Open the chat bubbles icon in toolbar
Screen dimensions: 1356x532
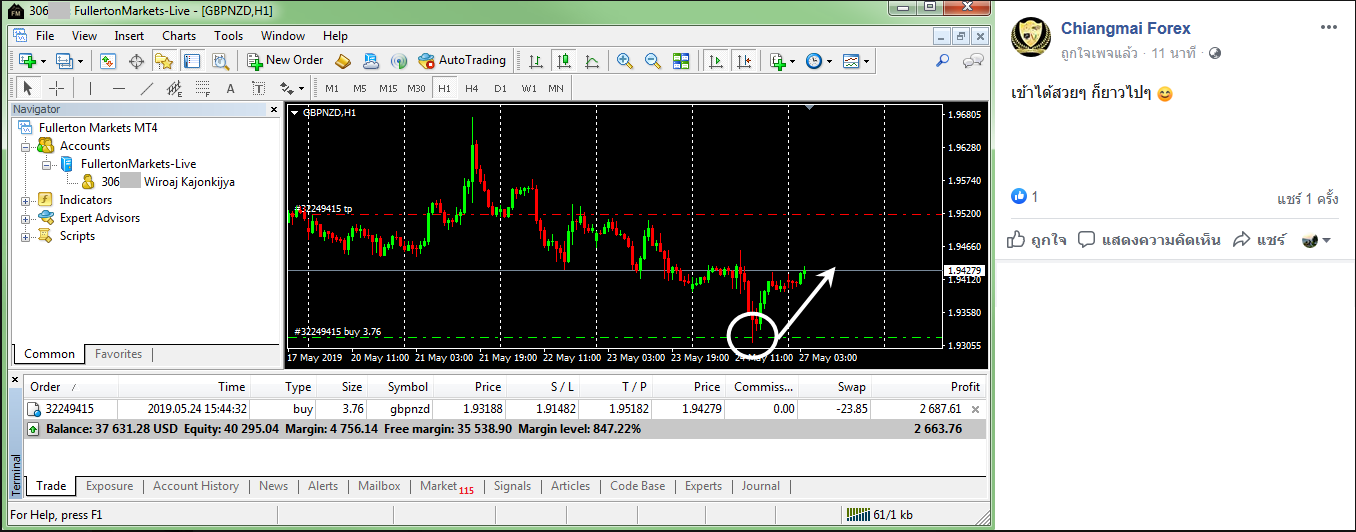972,61
